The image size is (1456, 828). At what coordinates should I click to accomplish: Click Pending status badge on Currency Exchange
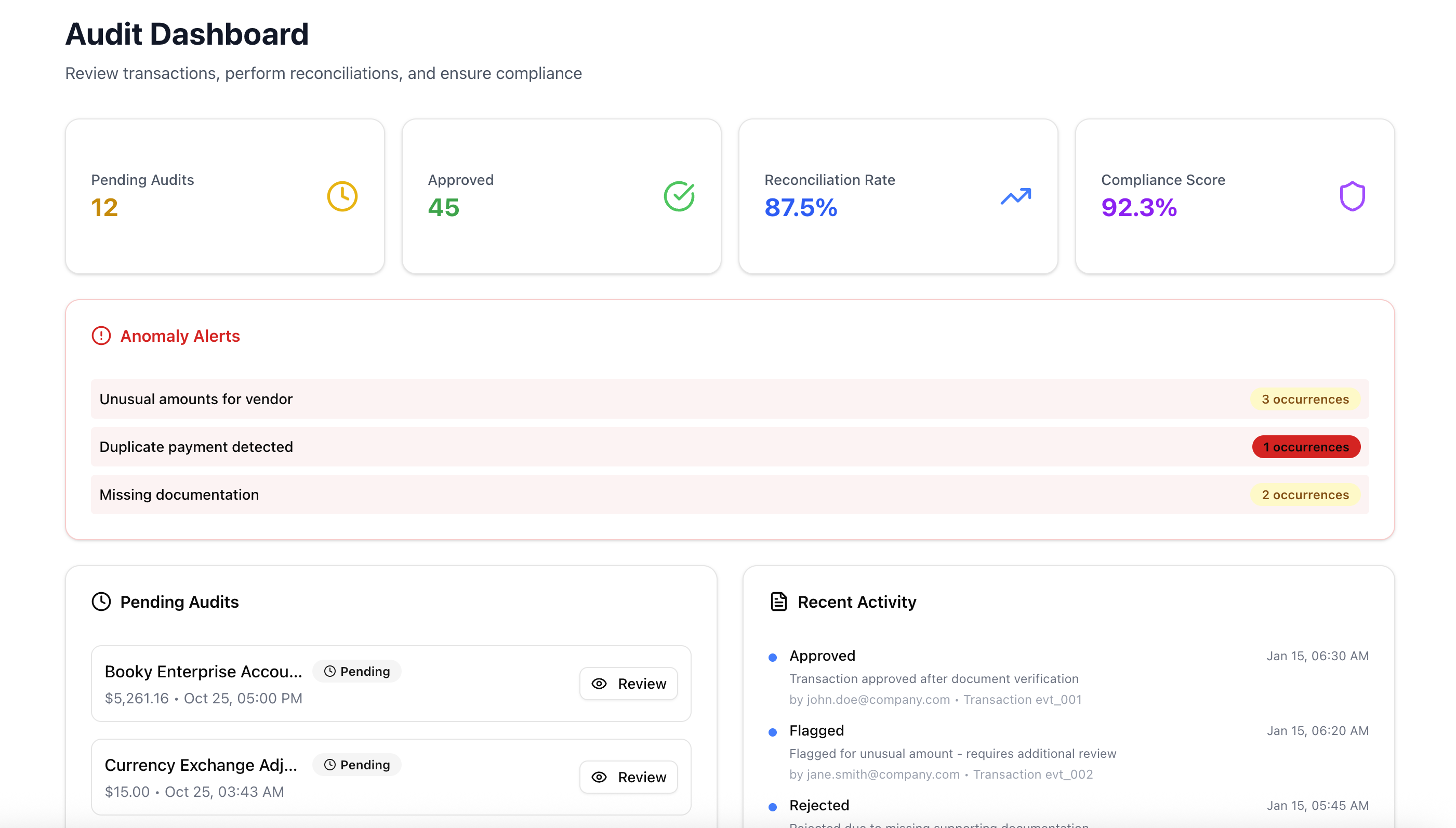[x=356, y=765]
